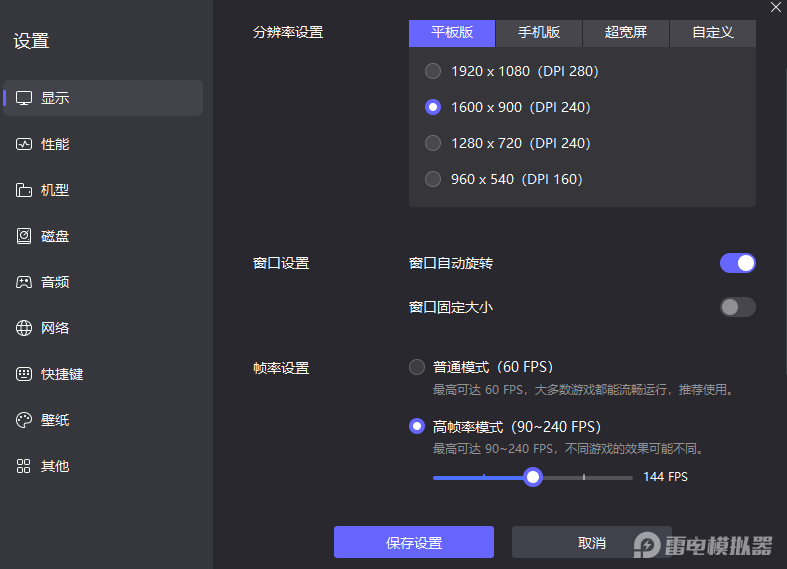Enable the 窗口固定大小 switch
The height and width of the screenshot is (569, 787).
tap(737, 307)
